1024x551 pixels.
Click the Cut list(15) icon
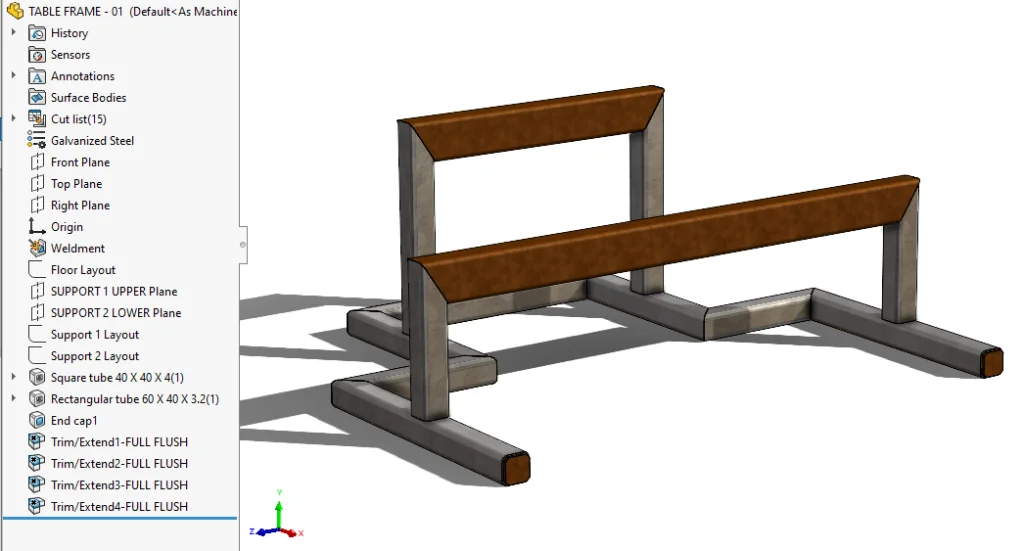[x=37, y=119]
